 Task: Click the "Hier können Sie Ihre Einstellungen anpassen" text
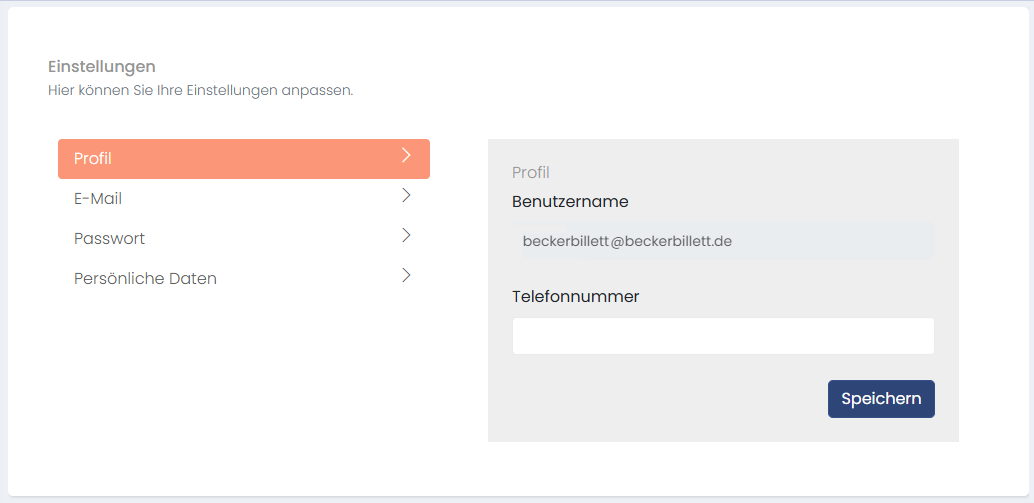[200, 91]
